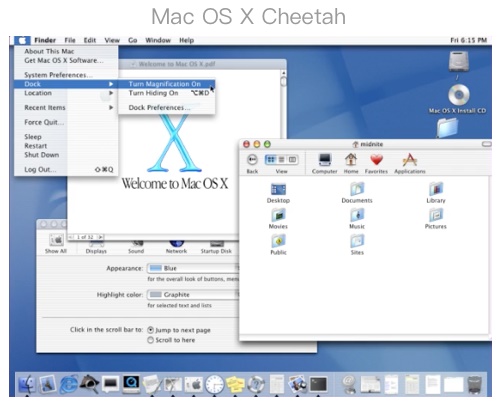Select Jump to next page radio button
Screen dimensions: 500x401
pyautogui.click(x=151, y=330)
